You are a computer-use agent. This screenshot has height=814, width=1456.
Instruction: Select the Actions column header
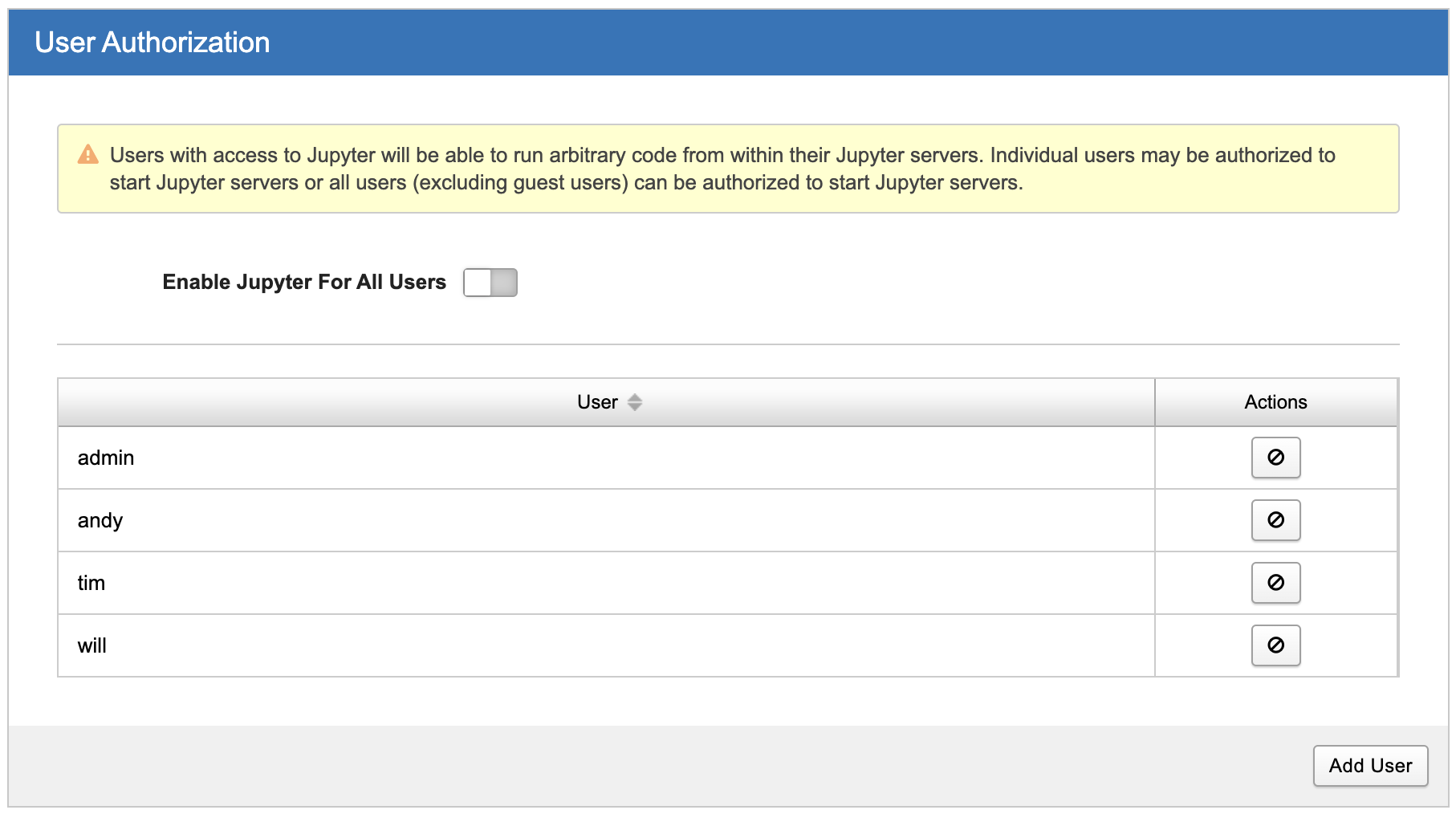[x=1275, y=402]
